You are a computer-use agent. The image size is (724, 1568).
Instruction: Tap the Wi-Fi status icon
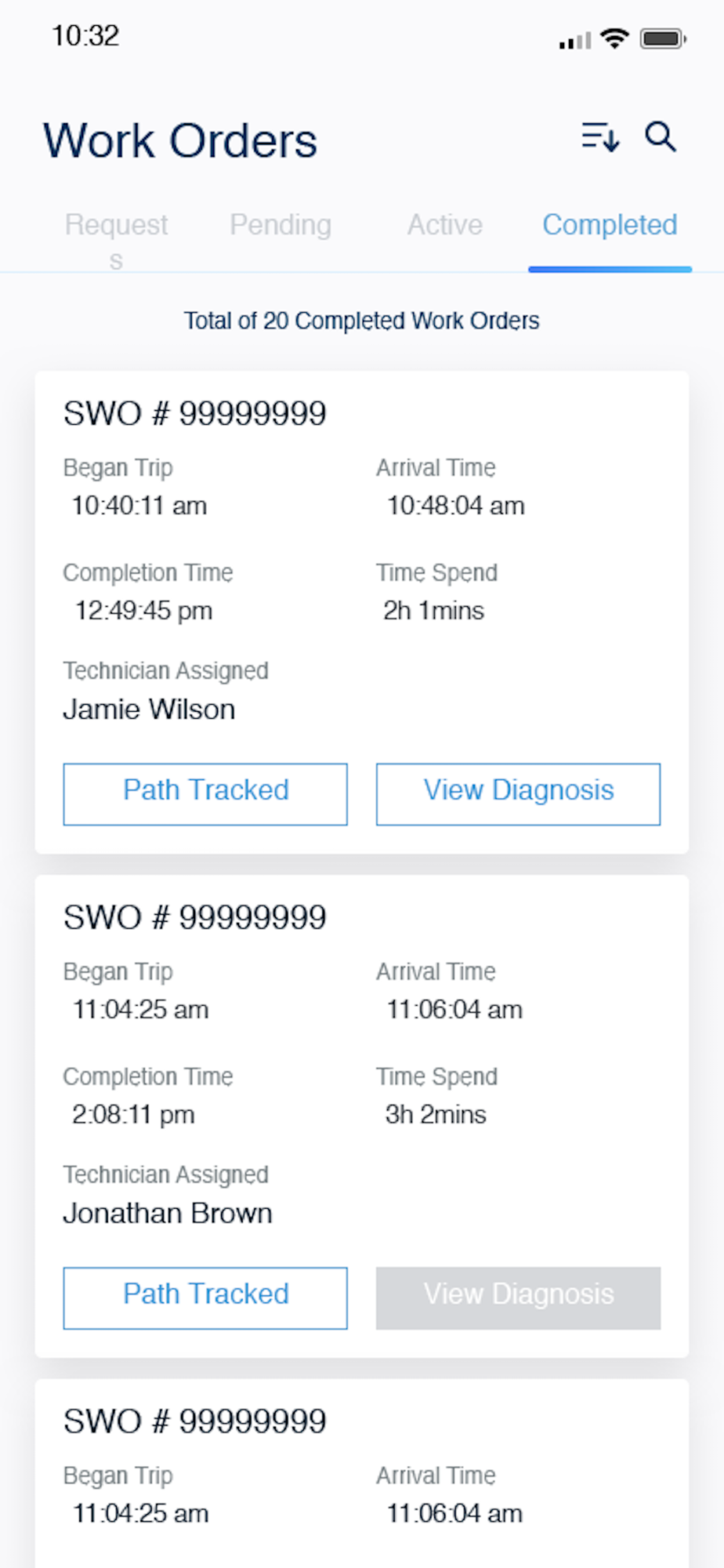[615, 38]
